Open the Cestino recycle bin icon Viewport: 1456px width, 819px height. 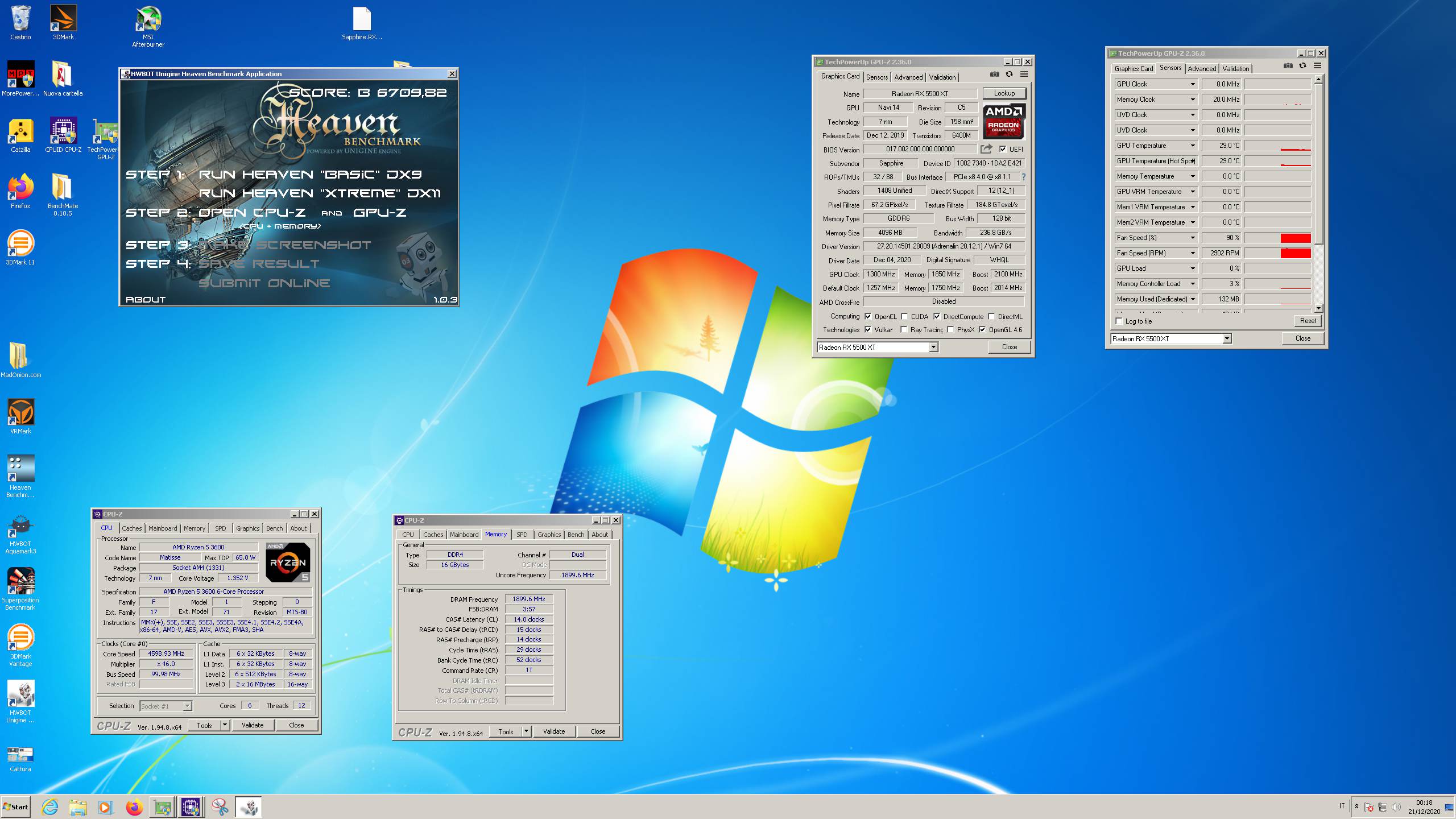(20, 23)
